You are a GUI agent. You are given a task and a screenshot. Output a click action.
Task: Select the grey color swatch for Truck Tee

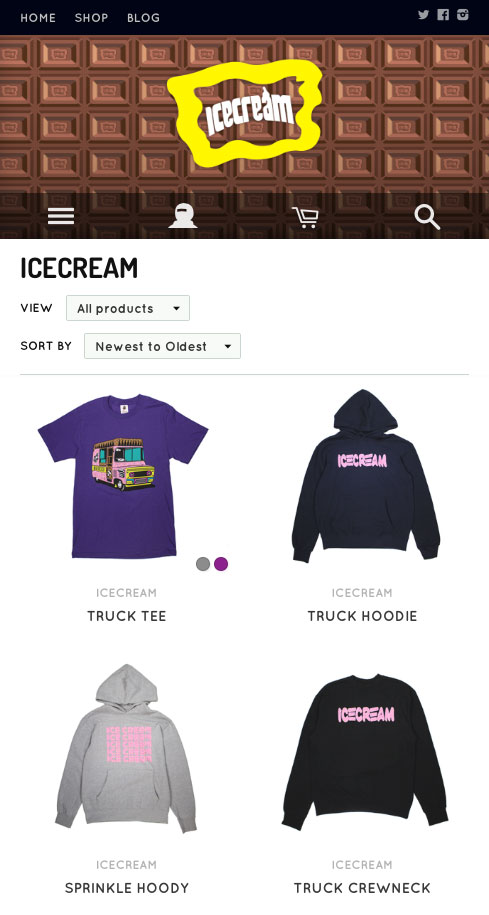click(203, 564)
